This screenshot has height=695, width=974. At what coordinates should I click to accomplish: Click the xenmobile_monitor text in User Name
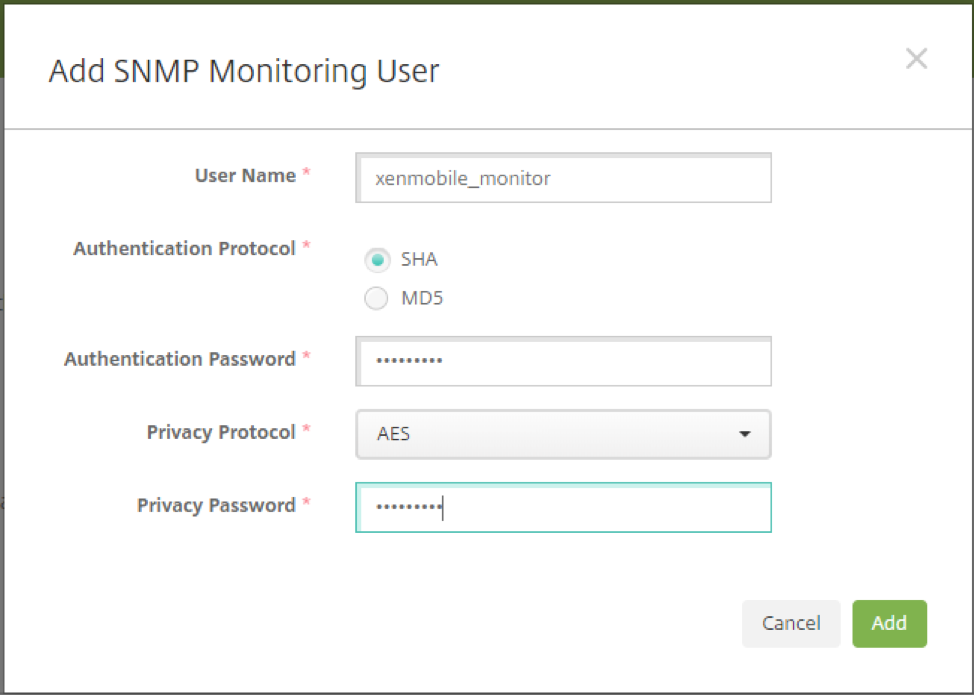pyautogui.click(x=462, y=179)
